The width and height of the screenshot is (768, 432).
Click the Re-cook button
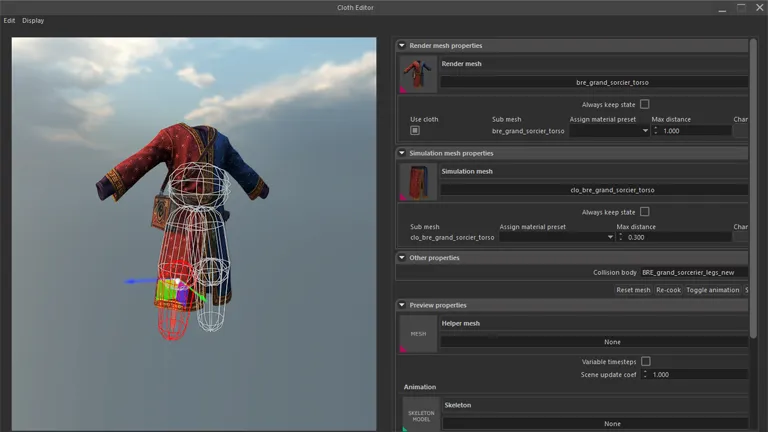click(668, 290)
